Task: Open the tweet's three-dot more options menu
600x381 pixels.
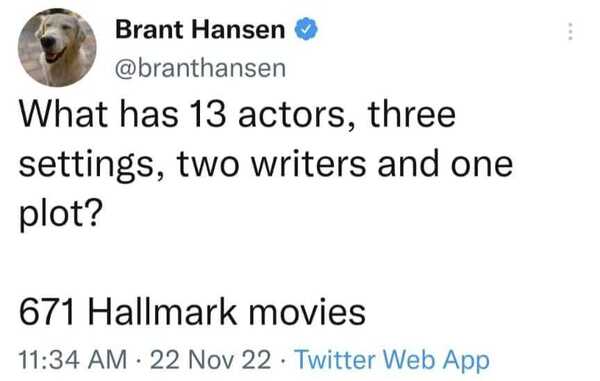Action: coord(570,31)
